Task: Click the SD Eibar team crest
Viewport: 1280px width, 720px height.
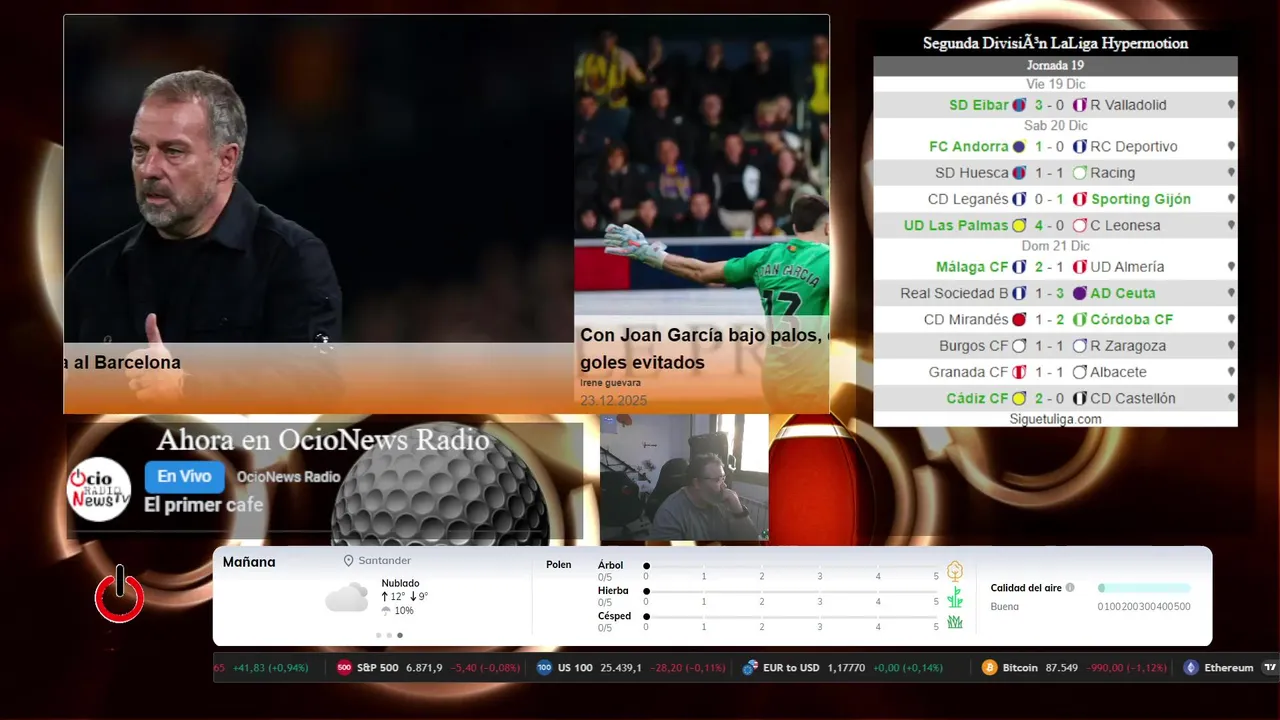Action: coord(1019,105)
